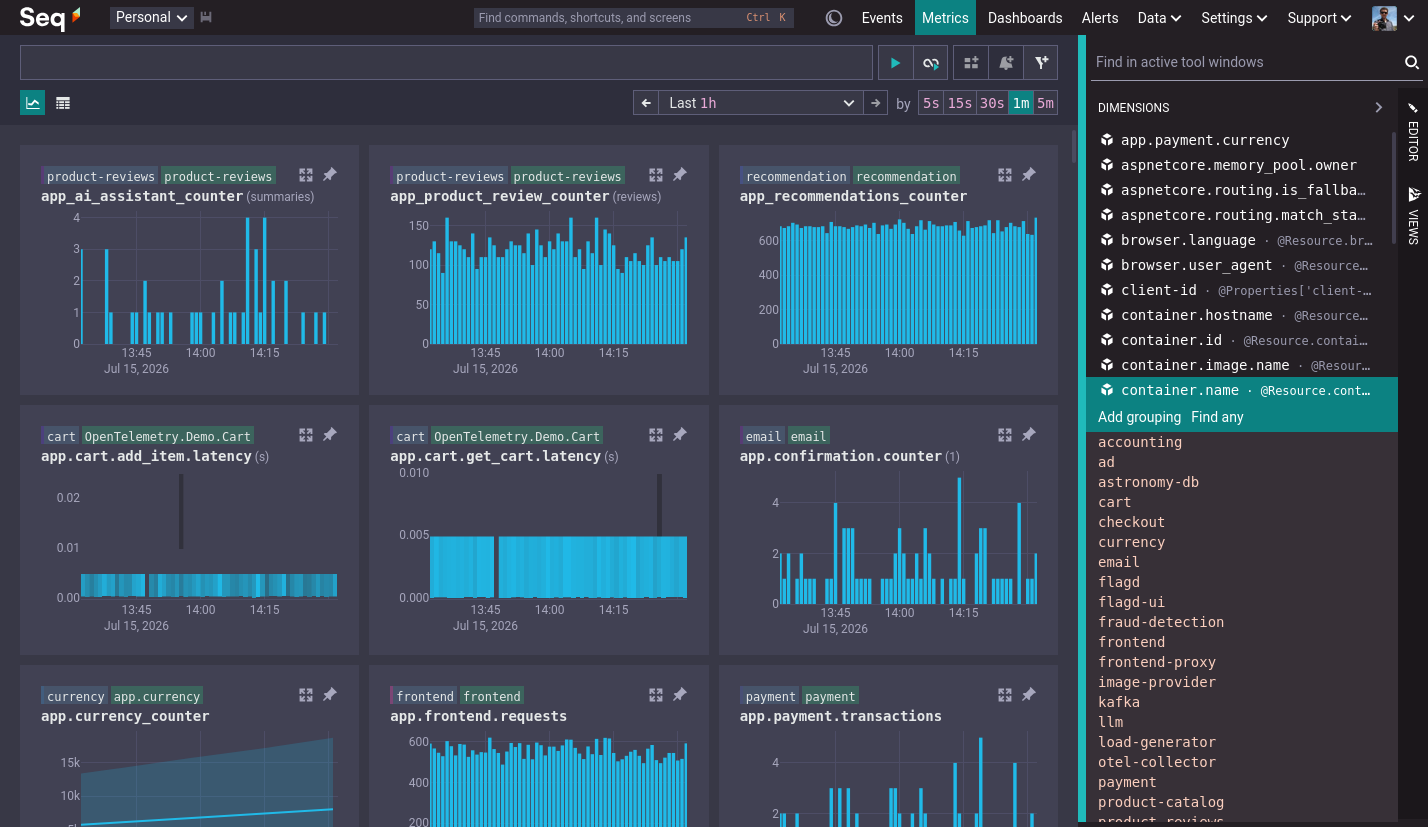This screenshot has height=827, width=1428.
Task: Go to previous time range arrow
Action: [646, 103]
